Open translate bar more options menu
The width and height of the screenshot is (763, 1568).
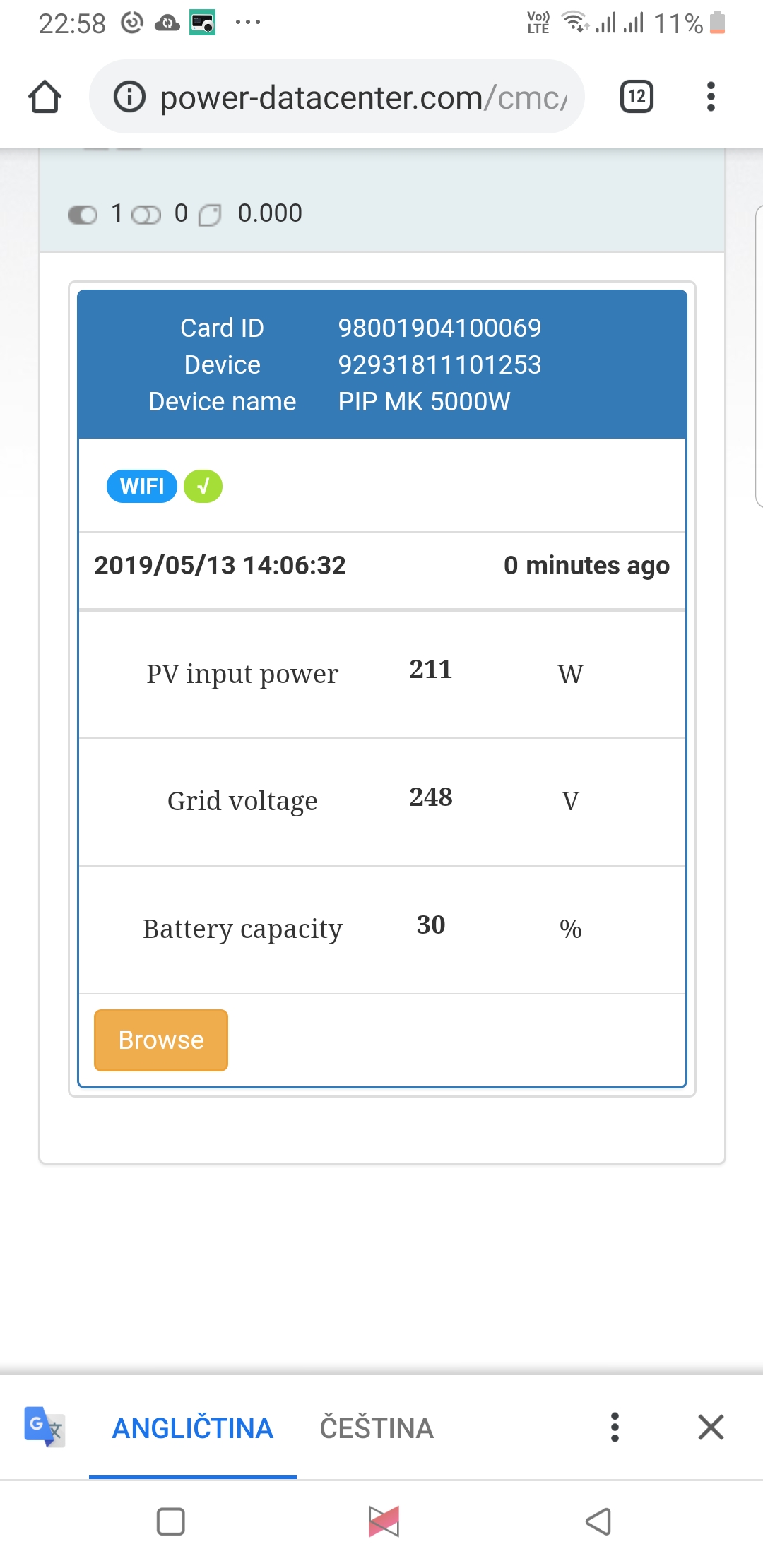coord(615,1427)
